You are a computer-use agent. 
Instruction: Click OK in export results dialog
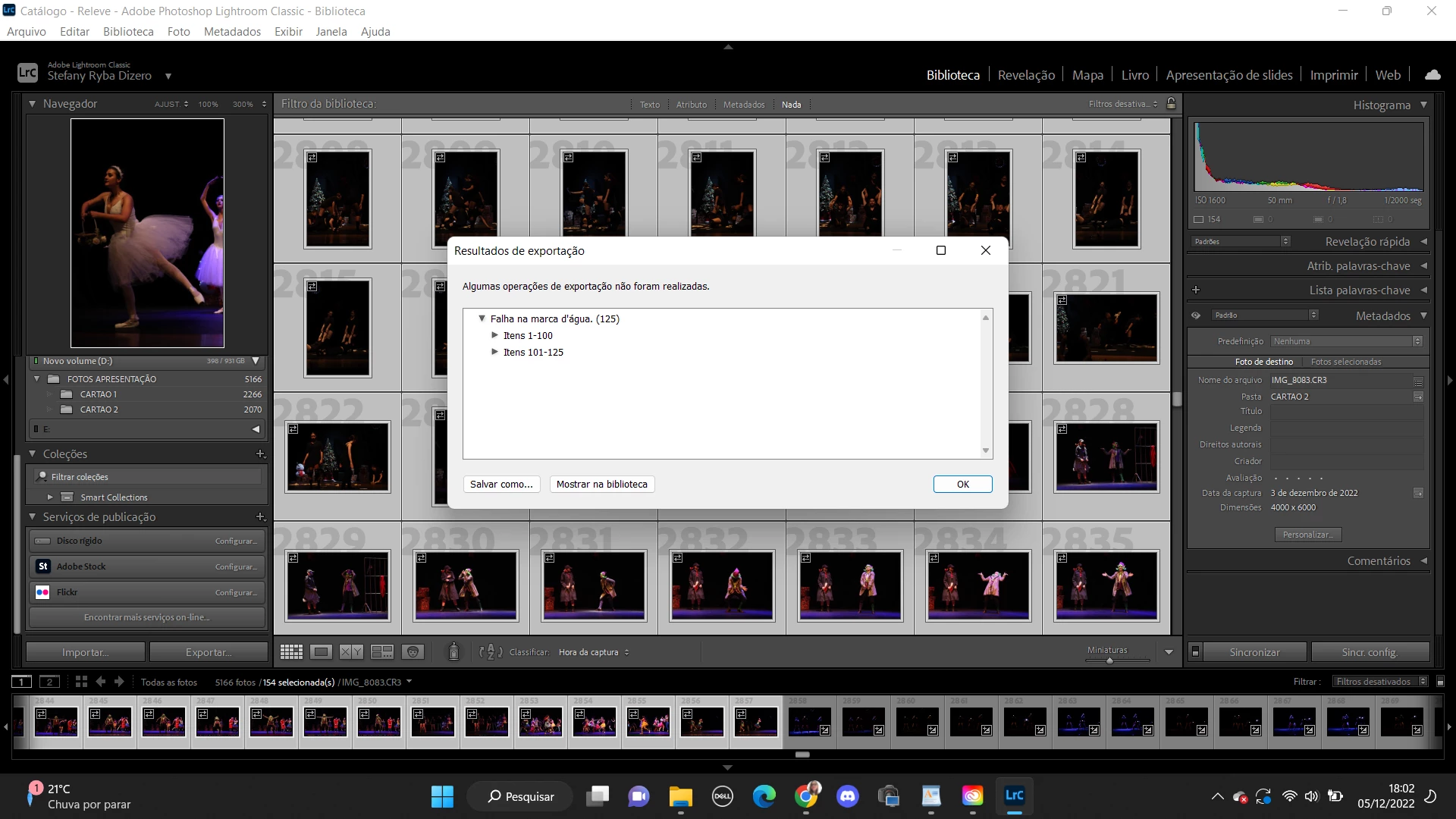coord(962,485)
